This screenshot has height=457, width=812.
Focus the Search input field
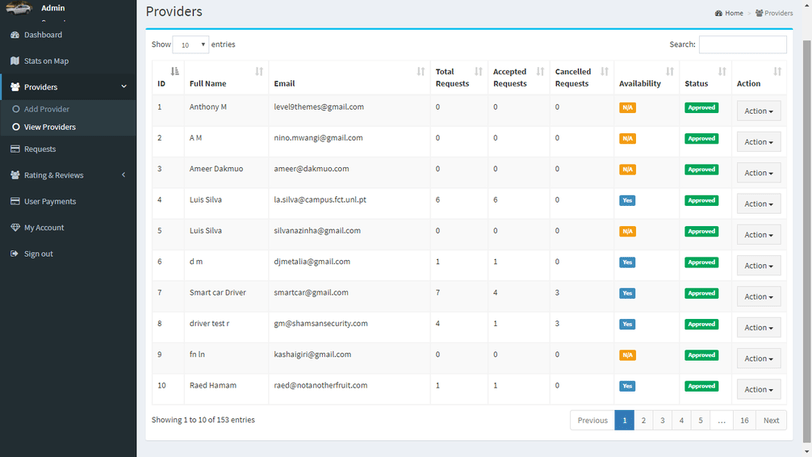point(743,45)
